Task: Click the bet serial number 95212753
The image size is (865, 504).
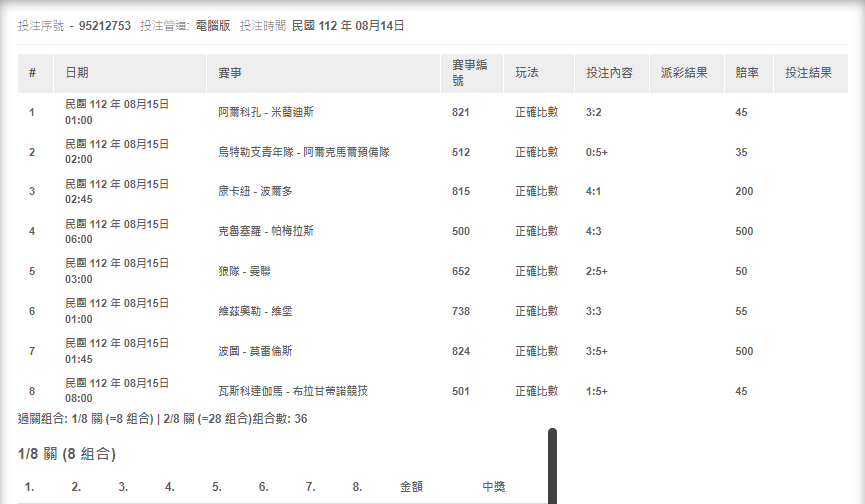Action: [x=105, y=26]
